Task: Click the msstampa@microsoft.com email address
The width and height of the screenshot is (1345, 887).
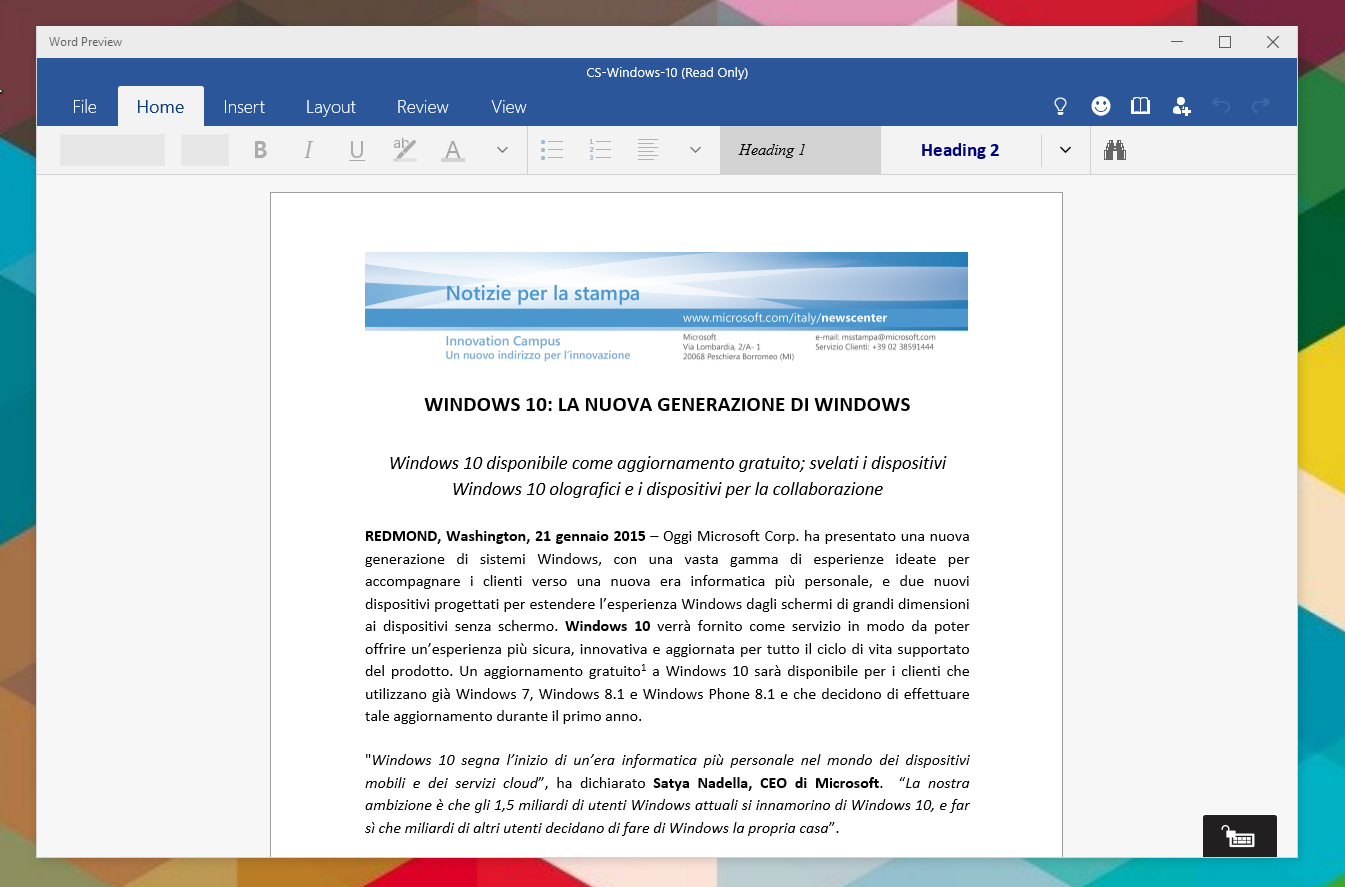Action: 889,338
